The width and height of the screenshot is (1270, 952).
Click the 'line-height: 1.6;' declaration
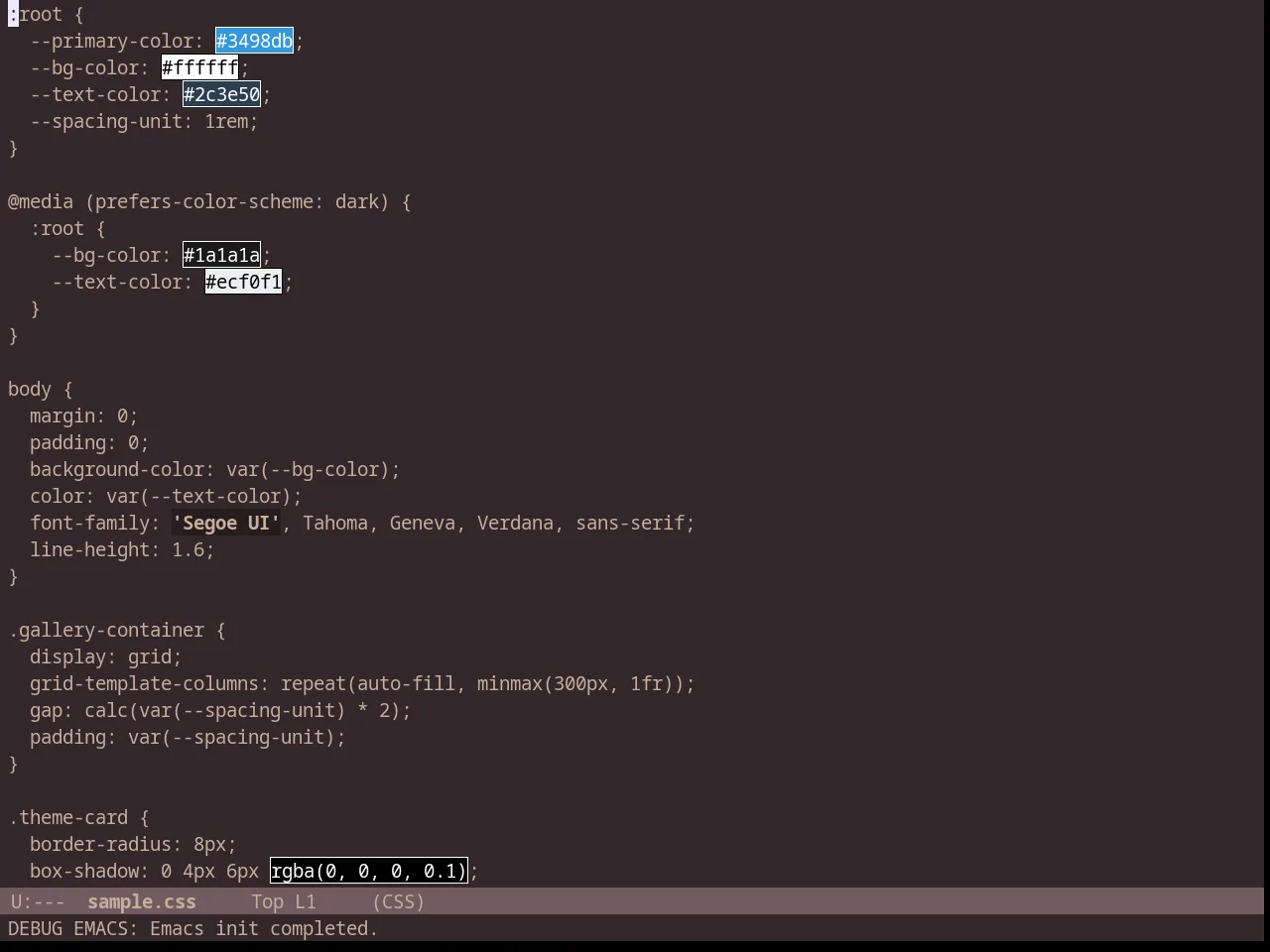pos(122,549)
